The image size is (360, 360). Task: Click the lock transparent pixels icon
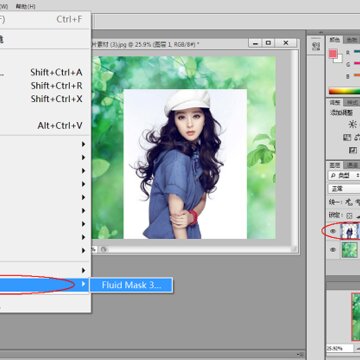(349, 216)
